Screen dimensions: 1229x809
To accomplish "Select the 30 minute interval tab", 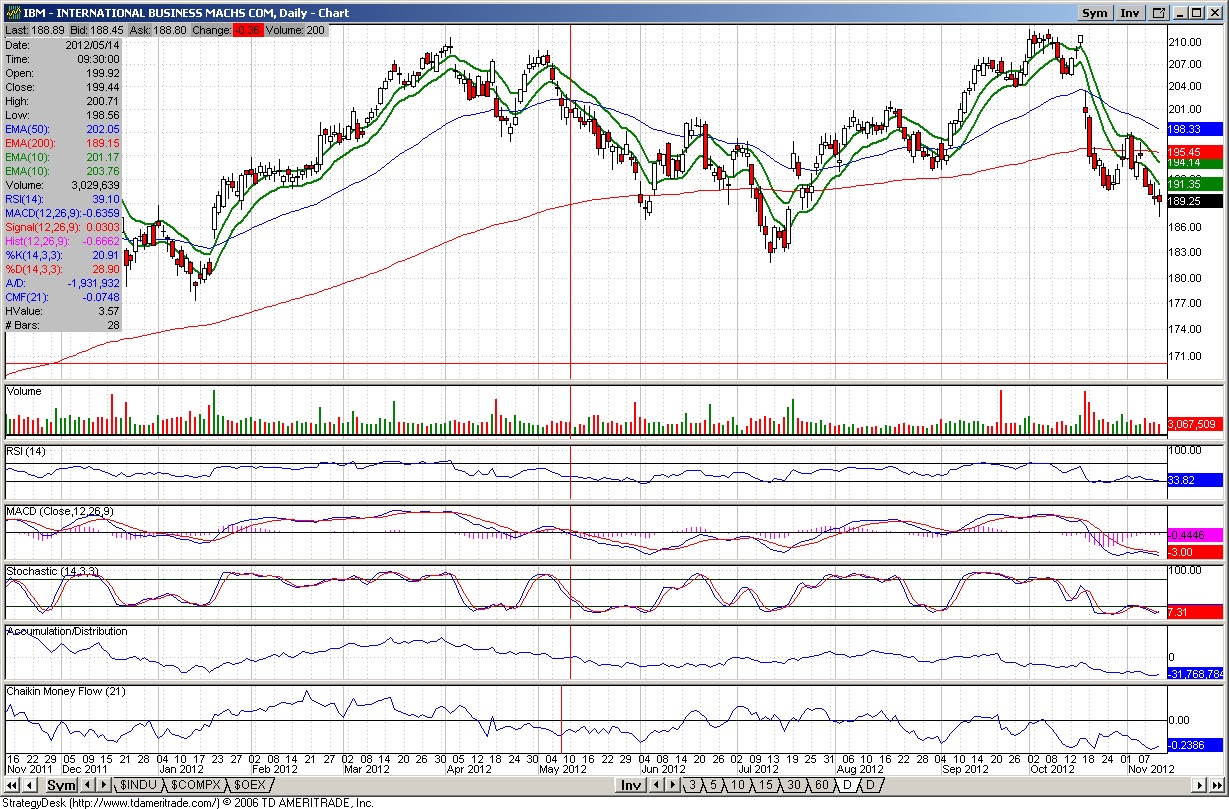I will click(794, 785).
